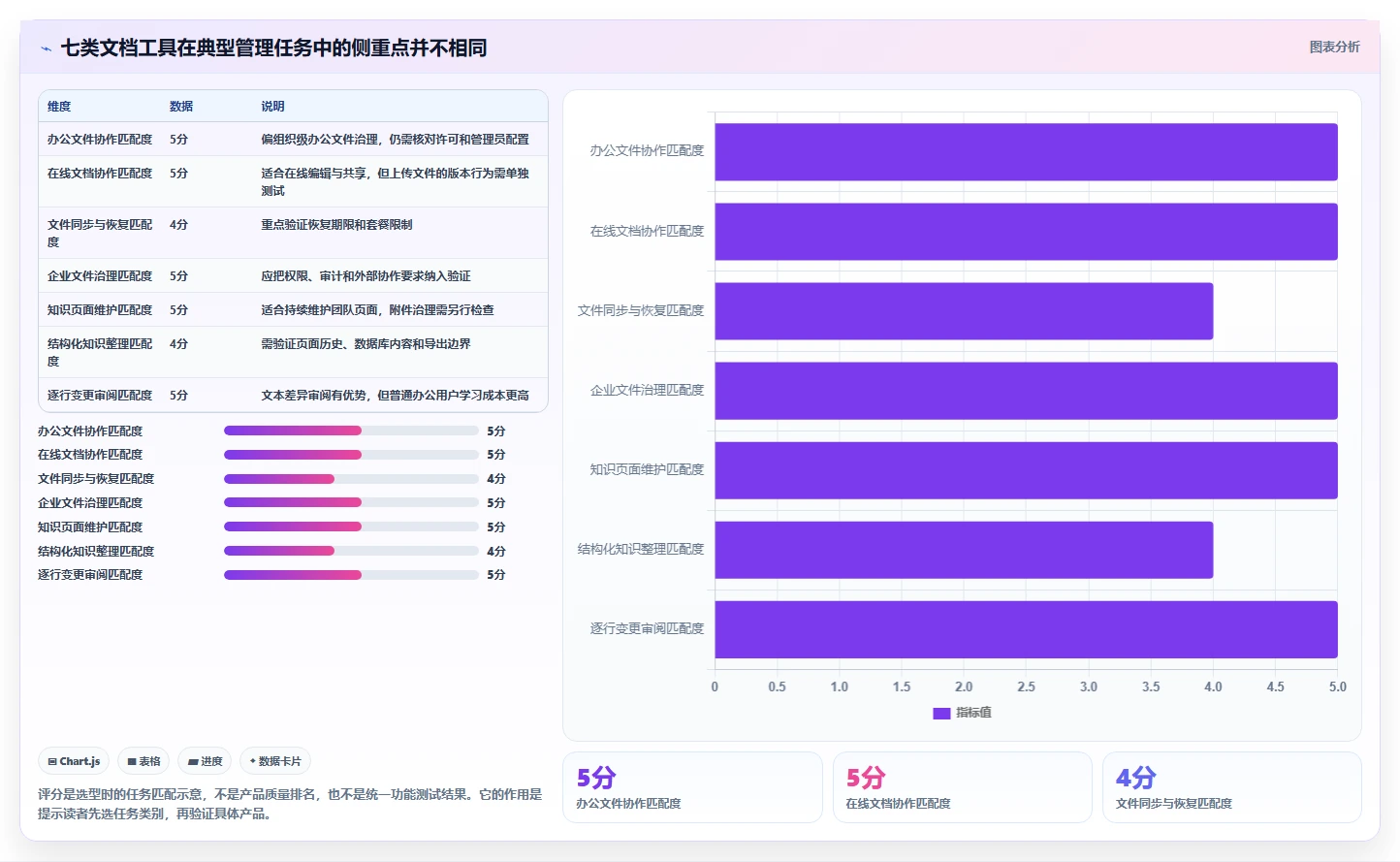This screenshot has width=1400, height=862.
Task: Select the Chart.js tag chip
Action: pyautogui.click(x=74, y=761)
